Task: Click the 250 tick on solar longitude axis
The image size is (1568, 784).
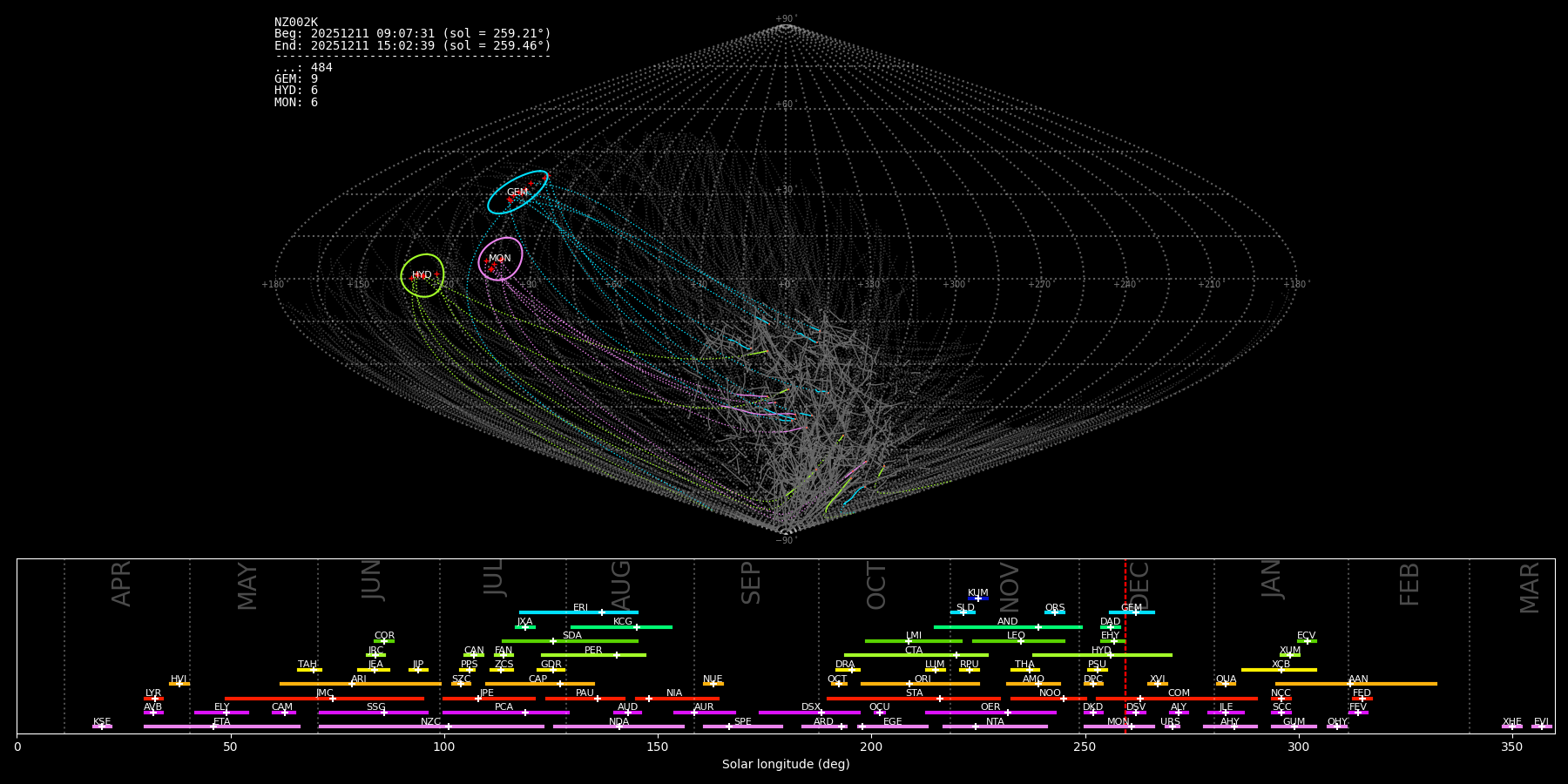Action: pyautogui.click(x=1085, y=747)
